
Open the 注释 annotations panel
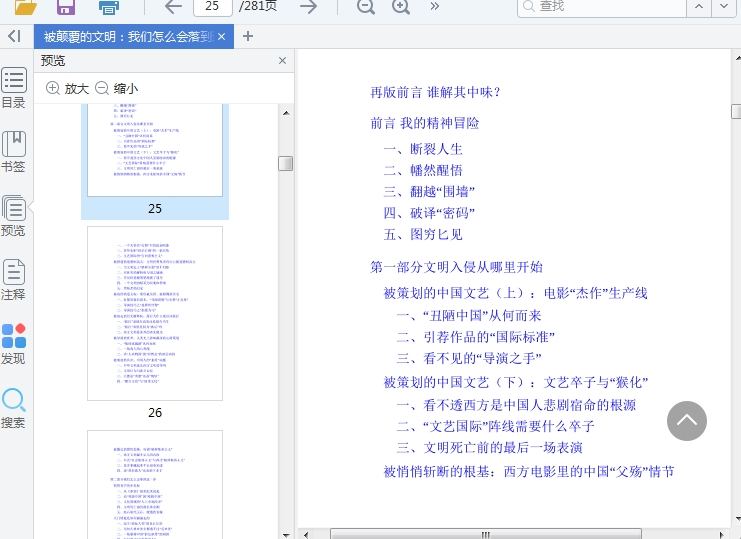click(14, 280)
